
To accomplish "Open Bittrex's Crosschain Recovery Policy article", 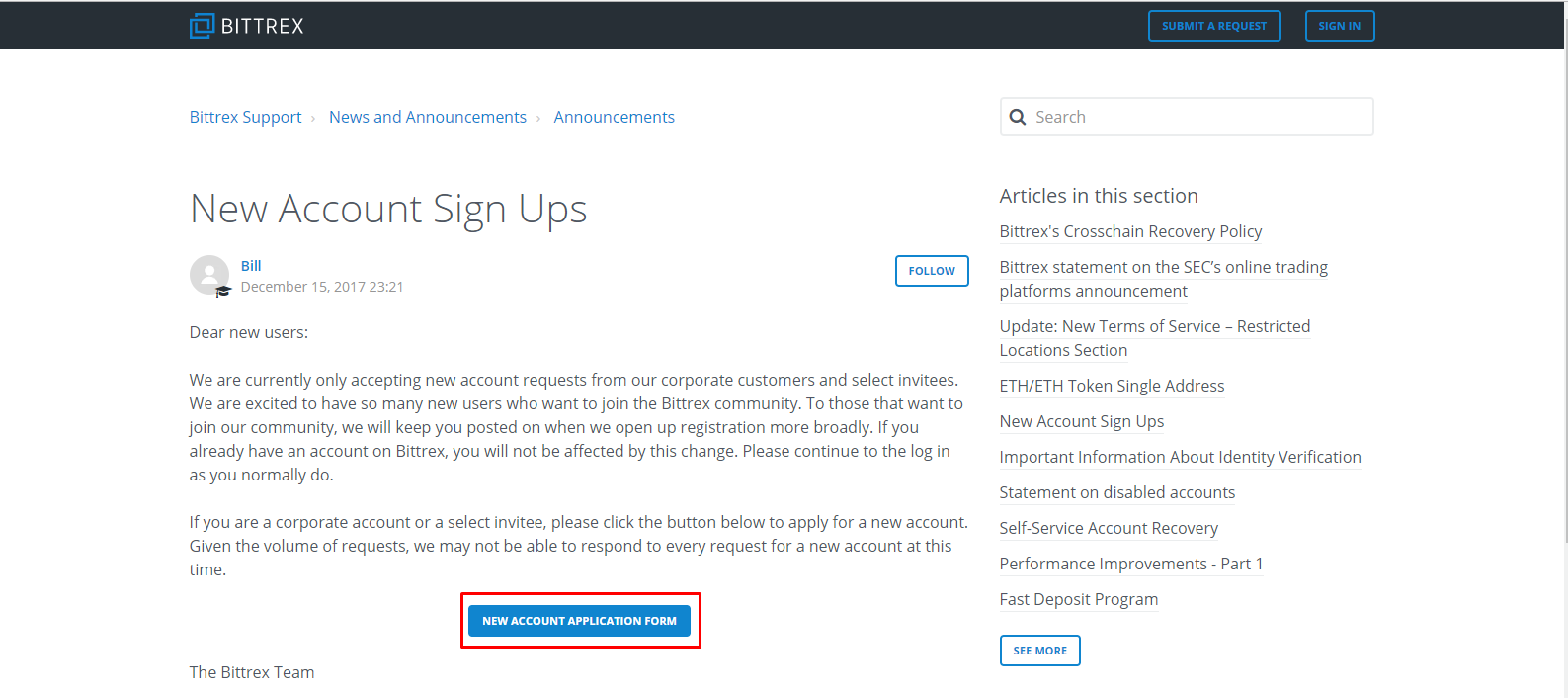I will coord(1130,231).
